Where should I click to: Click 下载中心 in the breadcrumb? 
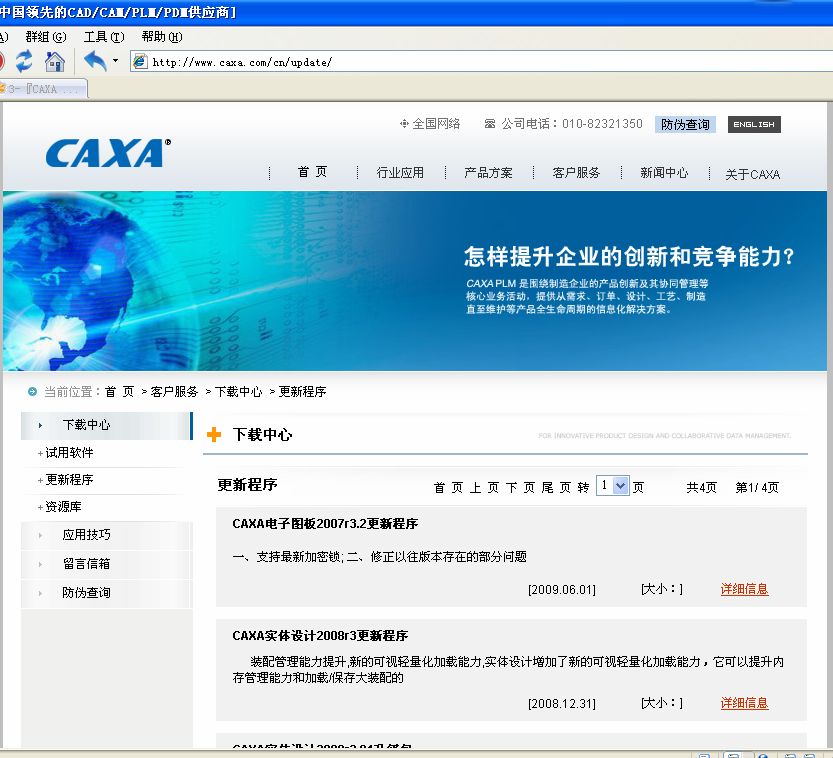coord(239,391)
